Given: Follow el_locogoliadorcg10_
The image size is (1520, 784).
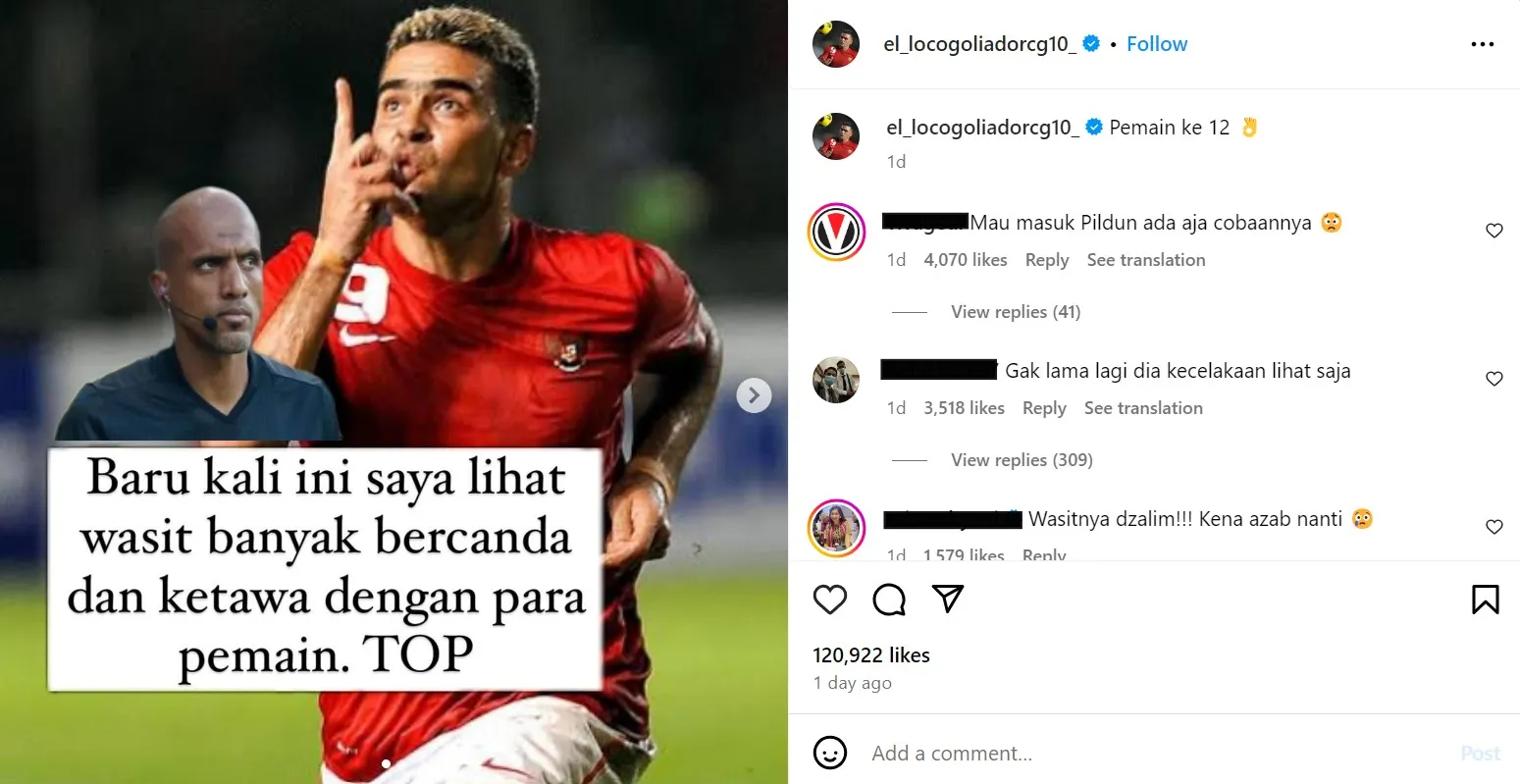Looking at the screenshot, I should pyautogui.click(x=1157, y=44).
